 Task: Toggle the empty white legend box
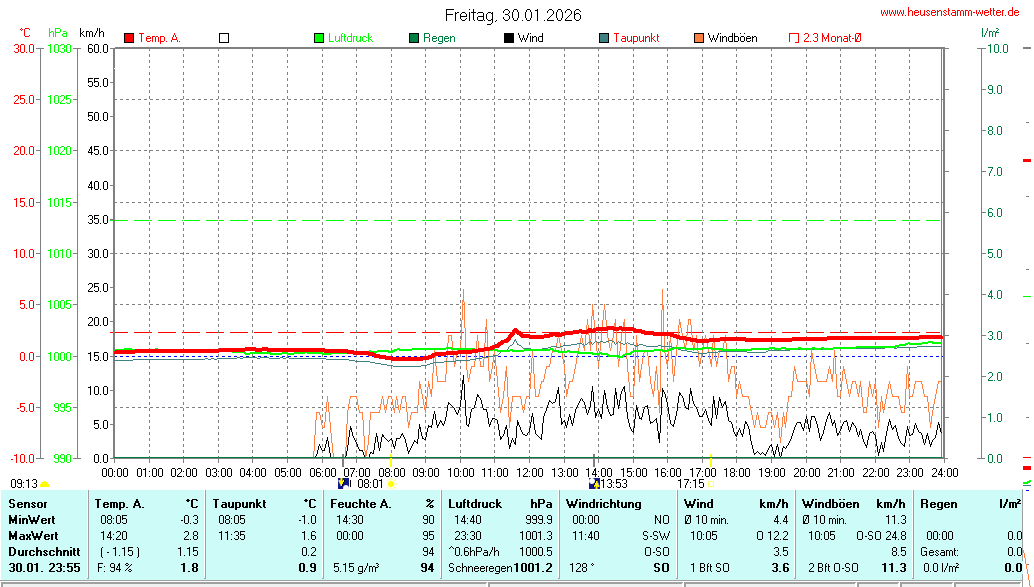(224, 38)
